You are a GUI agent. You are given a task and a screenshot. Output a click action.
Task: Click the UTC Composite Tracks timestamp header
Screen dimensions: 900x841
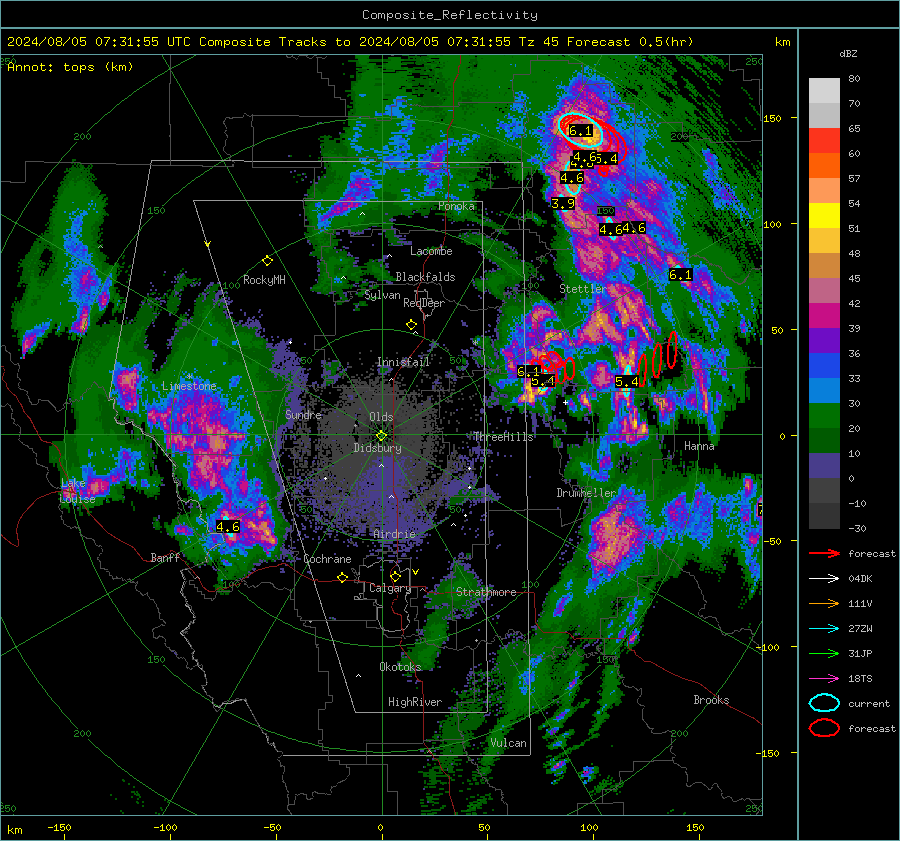350,42
